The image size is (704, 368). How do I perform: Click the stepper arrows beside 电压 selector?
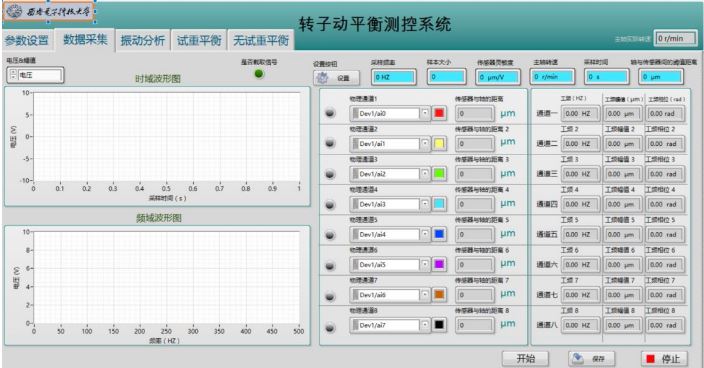coord(13,75)
